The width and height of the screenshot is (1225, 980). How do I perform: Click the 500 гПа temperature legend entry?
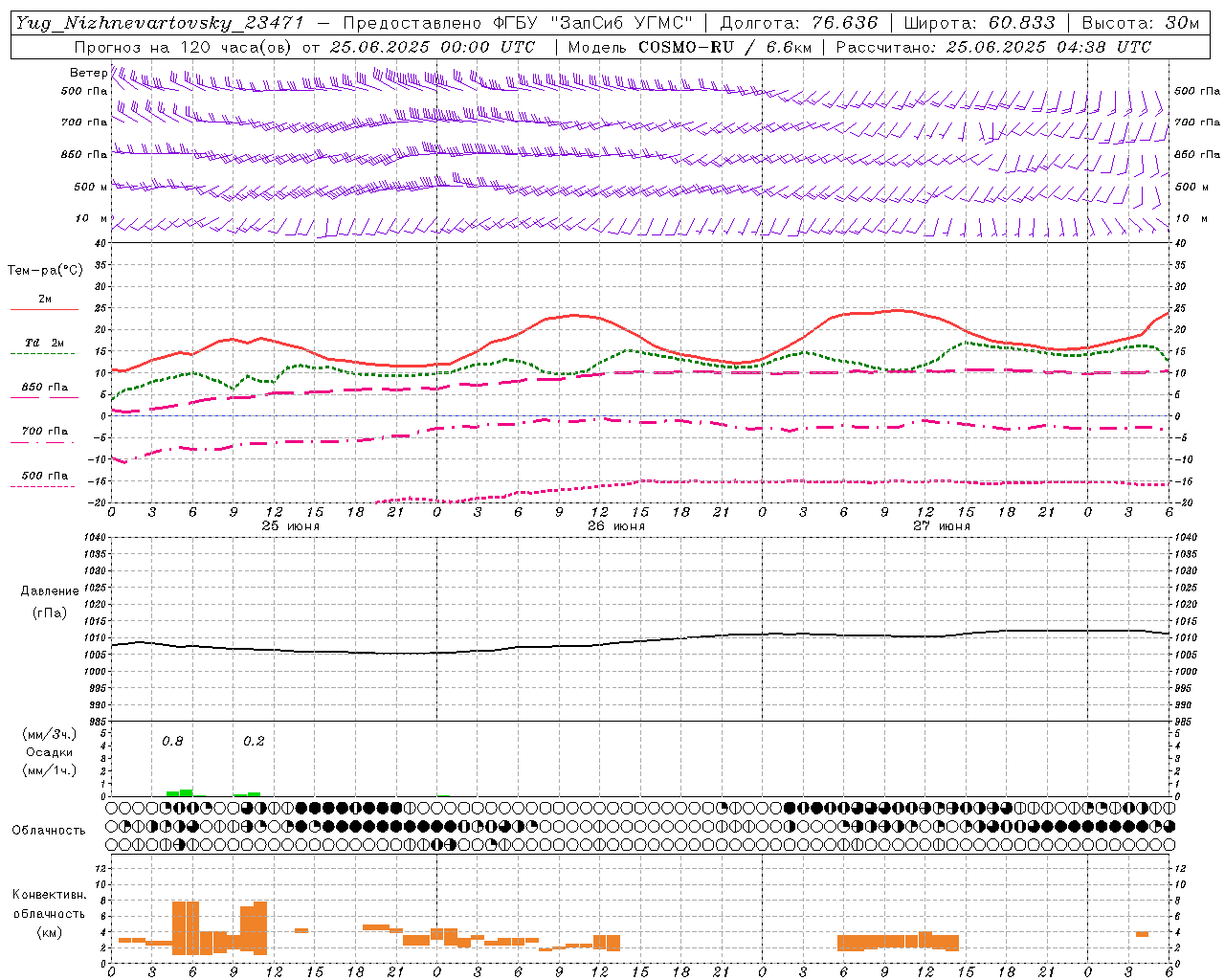[x=45, y=476]
